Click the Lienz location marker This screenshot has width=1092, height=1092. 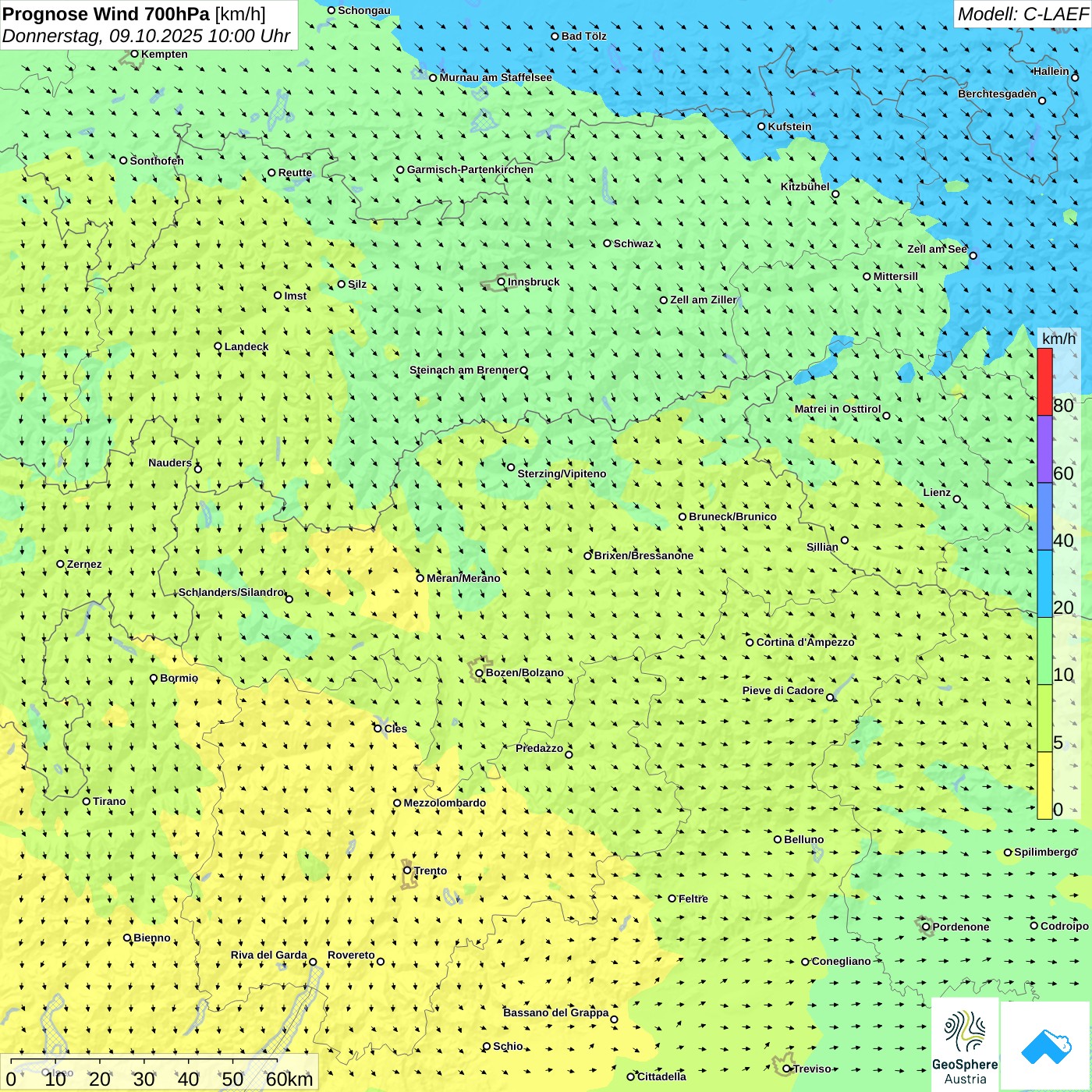(957, 499)
